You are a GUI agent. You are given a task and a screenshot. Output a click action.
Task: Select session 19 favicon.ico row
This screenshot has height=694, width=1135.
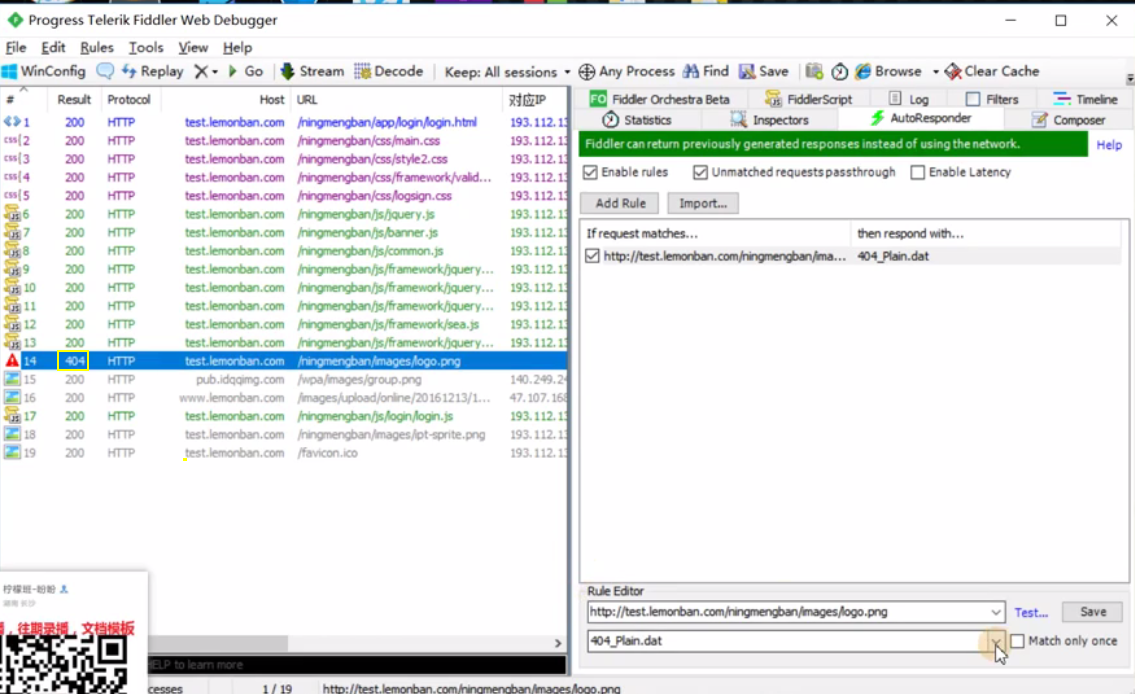pos(284,453)
